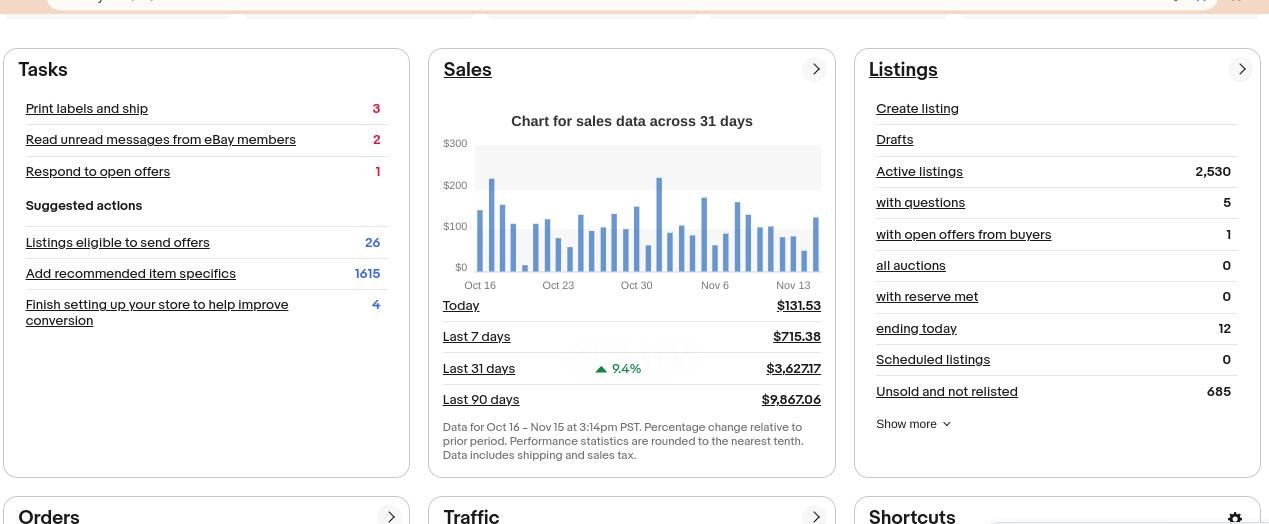Click Create listing link
This screenshot has height=524, width=1269.
(917, 109)
